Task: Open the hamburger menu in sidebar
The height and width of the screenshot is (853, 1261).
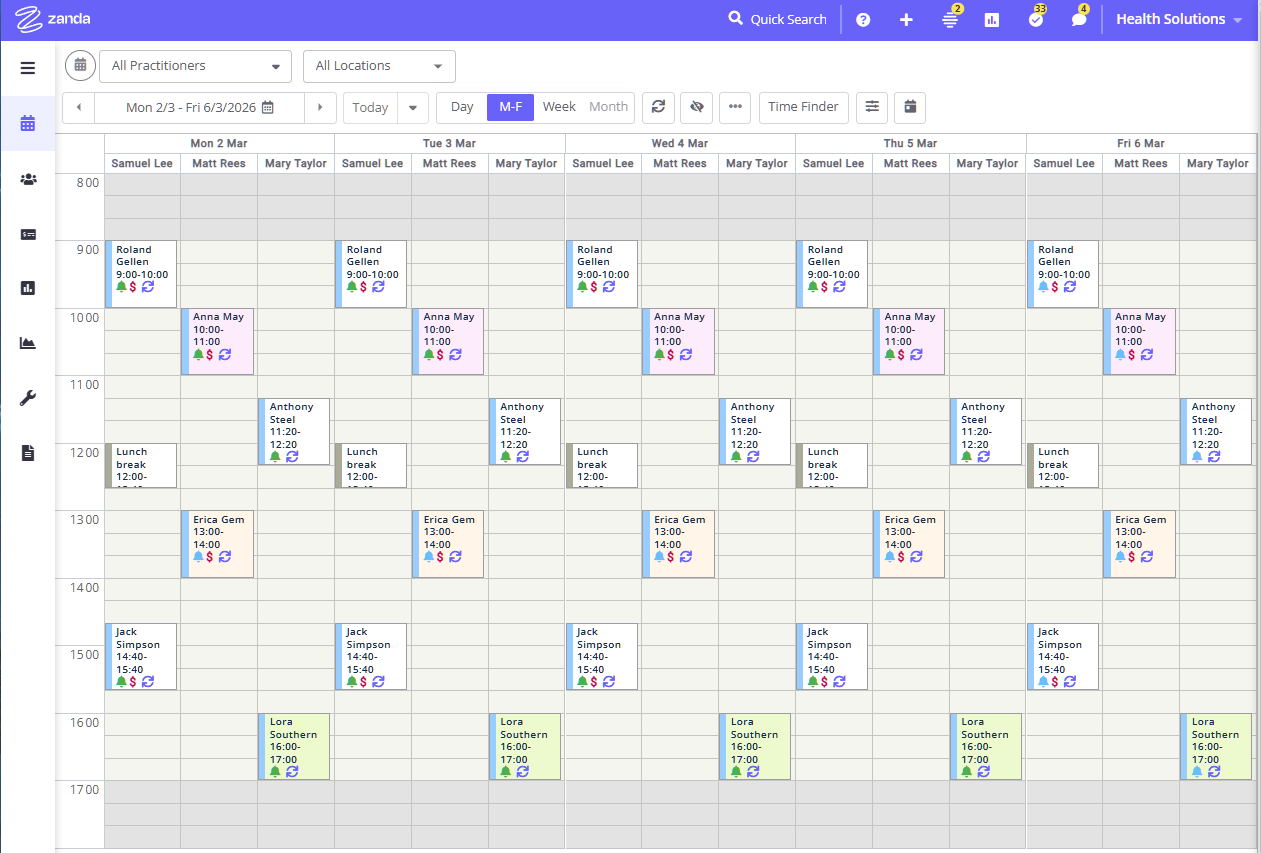Action: tap(27, 68)
